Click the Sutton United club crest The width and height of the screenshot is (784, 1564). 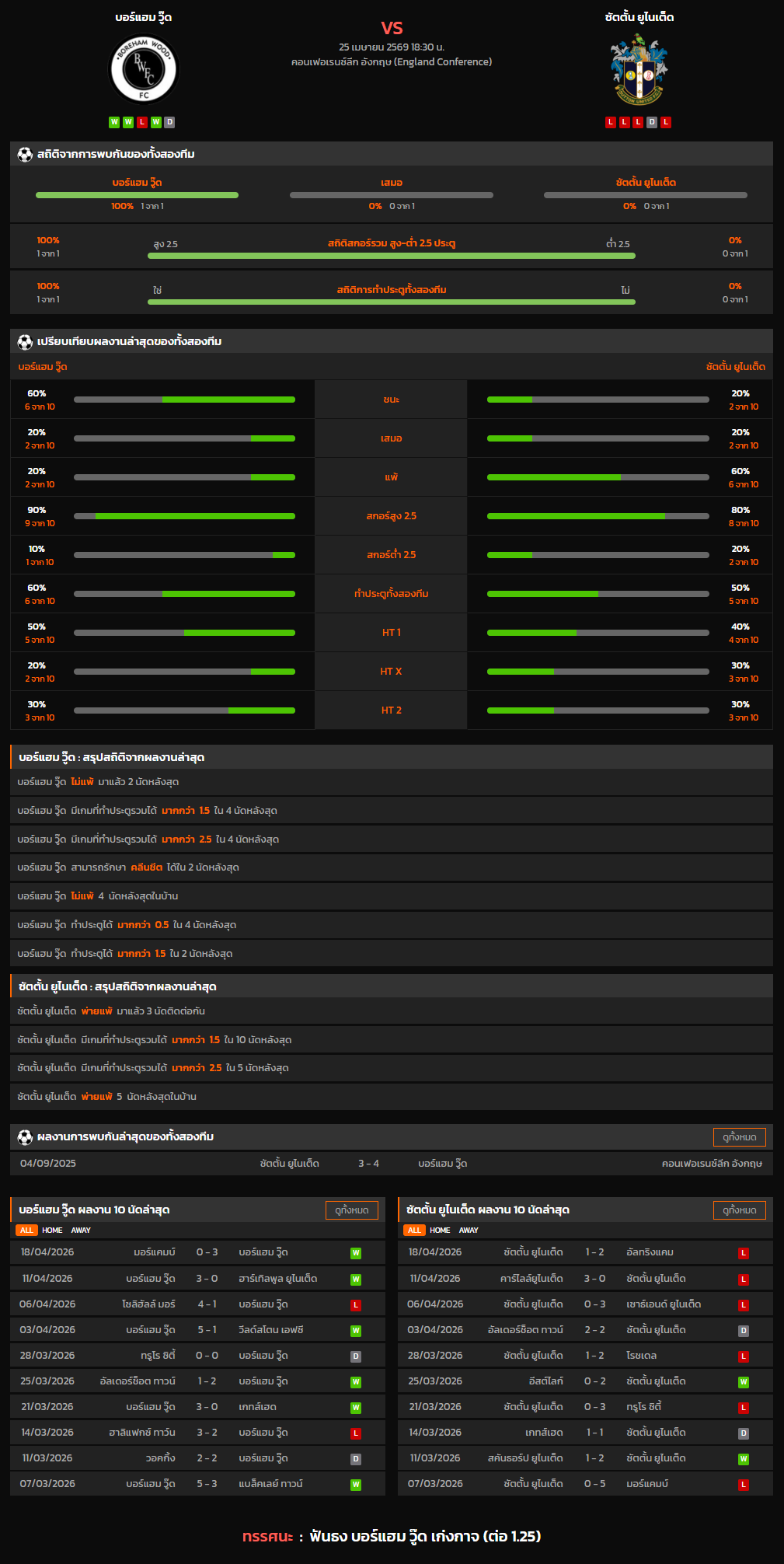click(639, 70)
